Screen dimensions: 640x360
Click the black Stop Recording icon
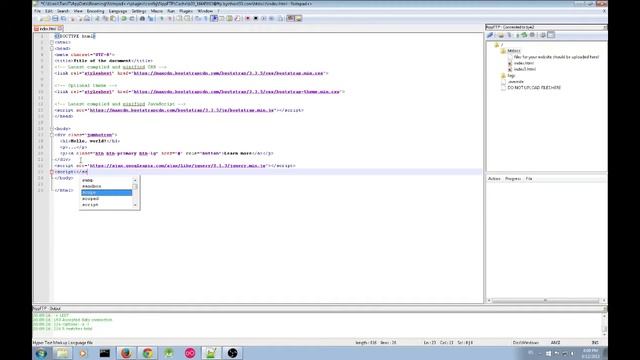pyautogui.click(x=256, y=18)
